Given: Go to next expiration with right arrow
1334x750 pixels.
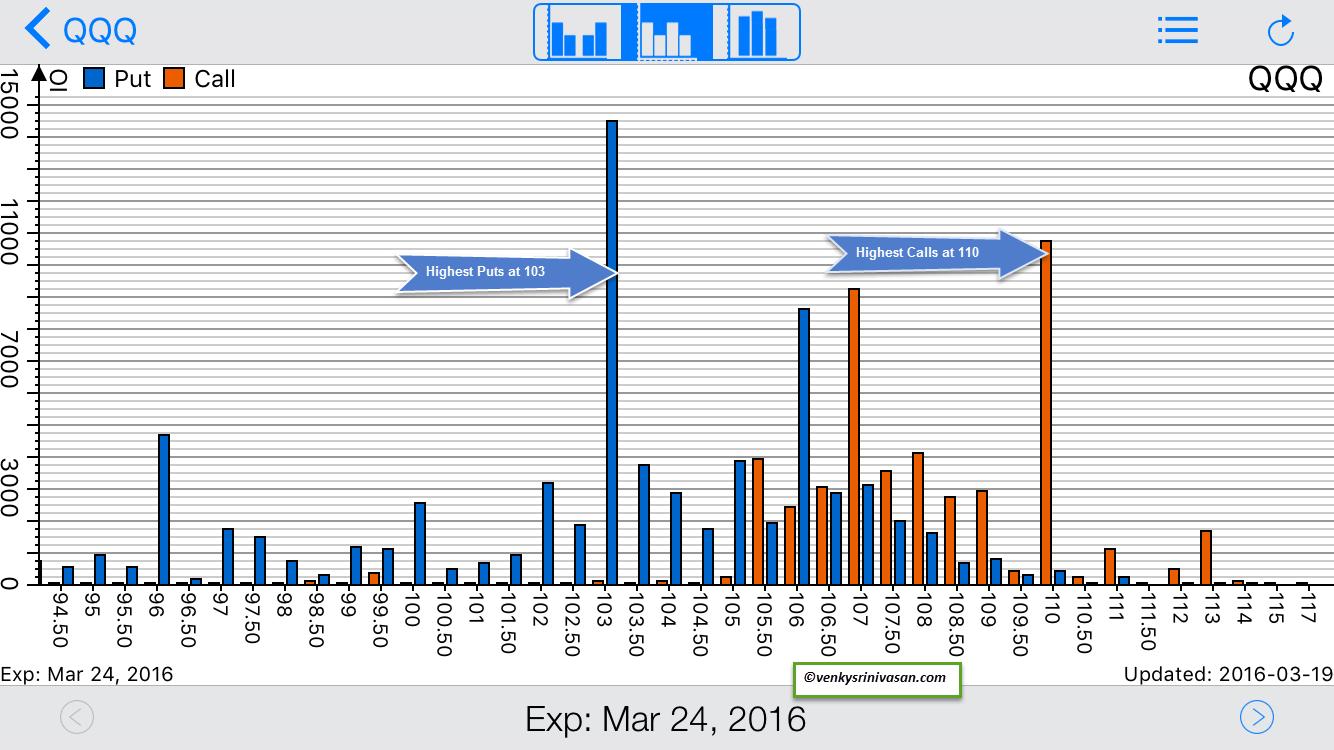Looking at the screenshot, I should click(1257, 717).
